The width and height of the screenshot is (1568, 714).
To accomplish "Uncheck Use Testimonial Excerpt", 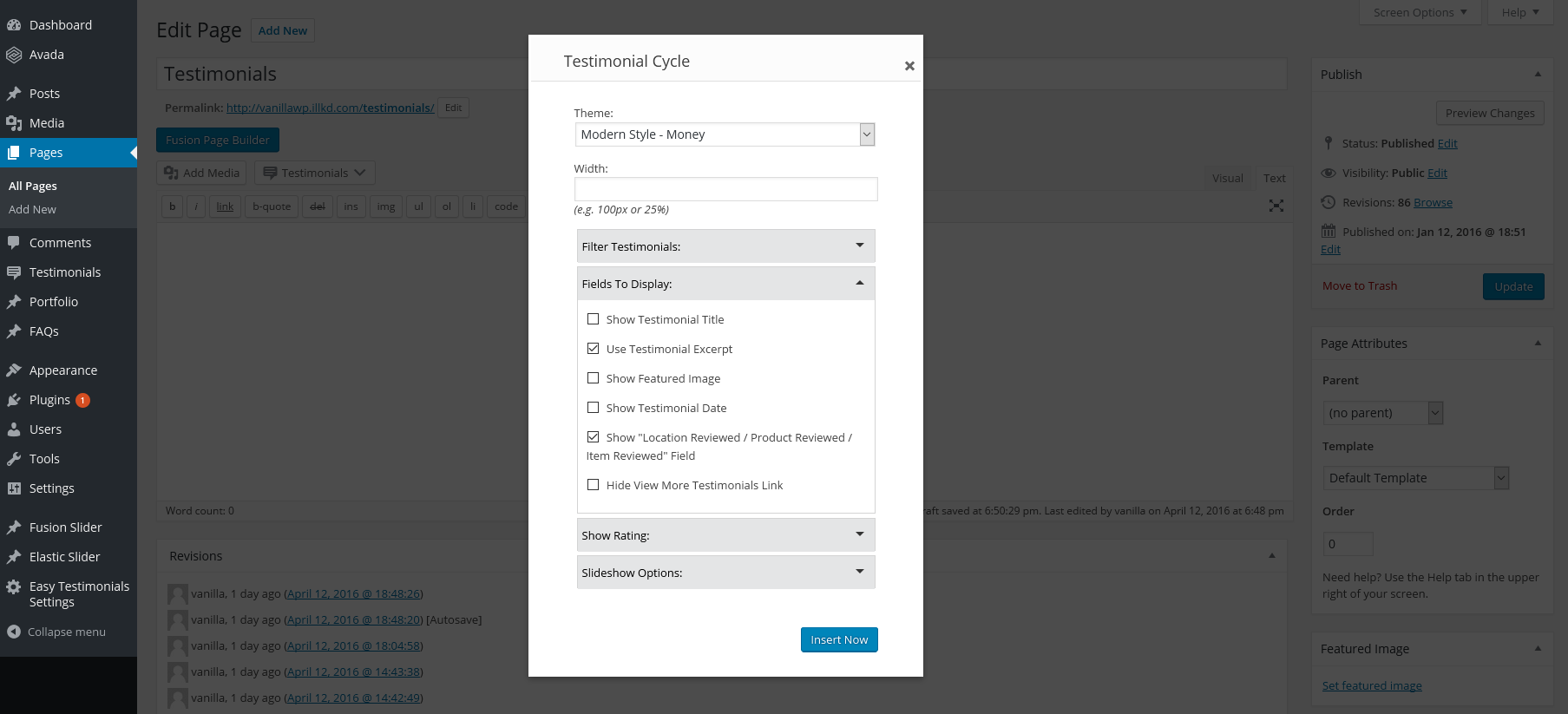I will [594, 349].
